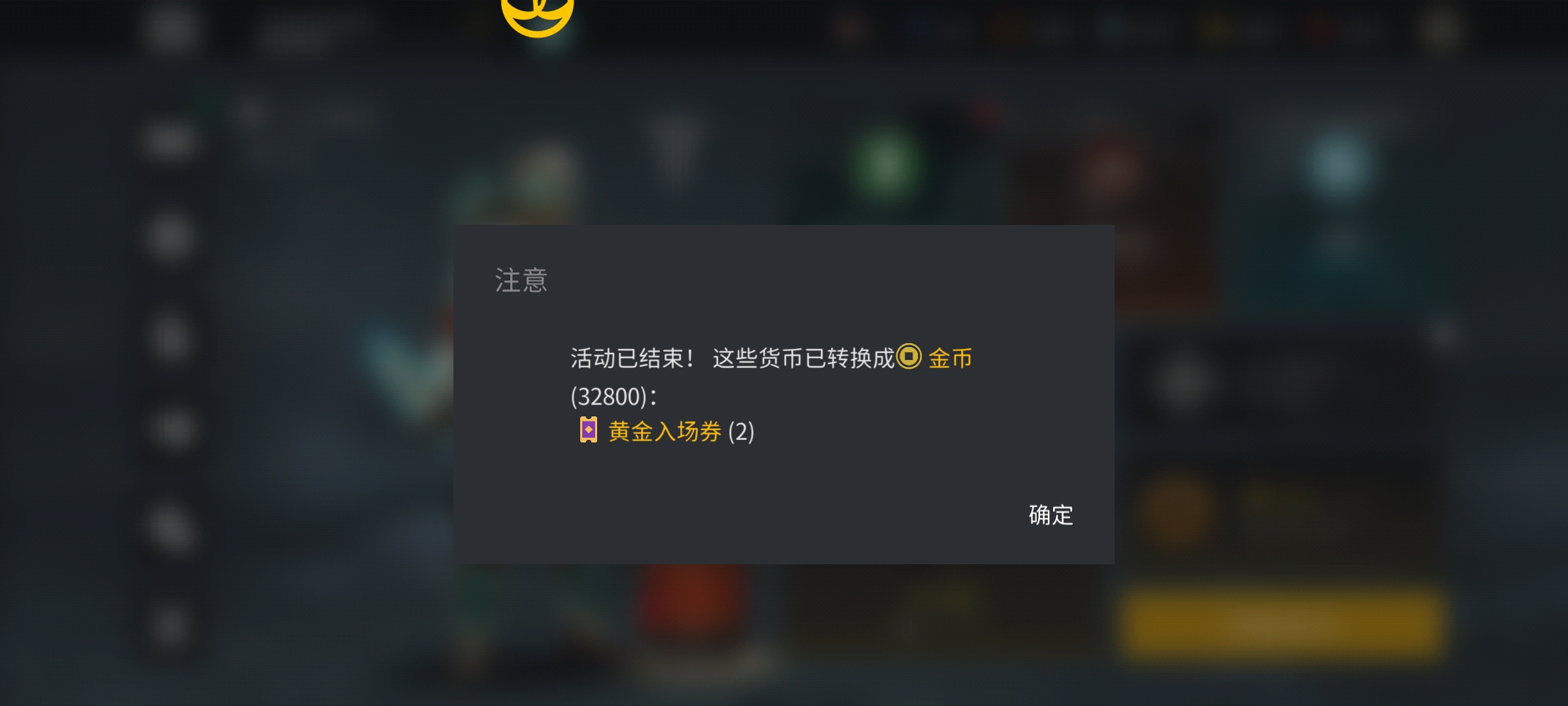Click the topmost blurred left sidebar icon

(x=170, y=141)
